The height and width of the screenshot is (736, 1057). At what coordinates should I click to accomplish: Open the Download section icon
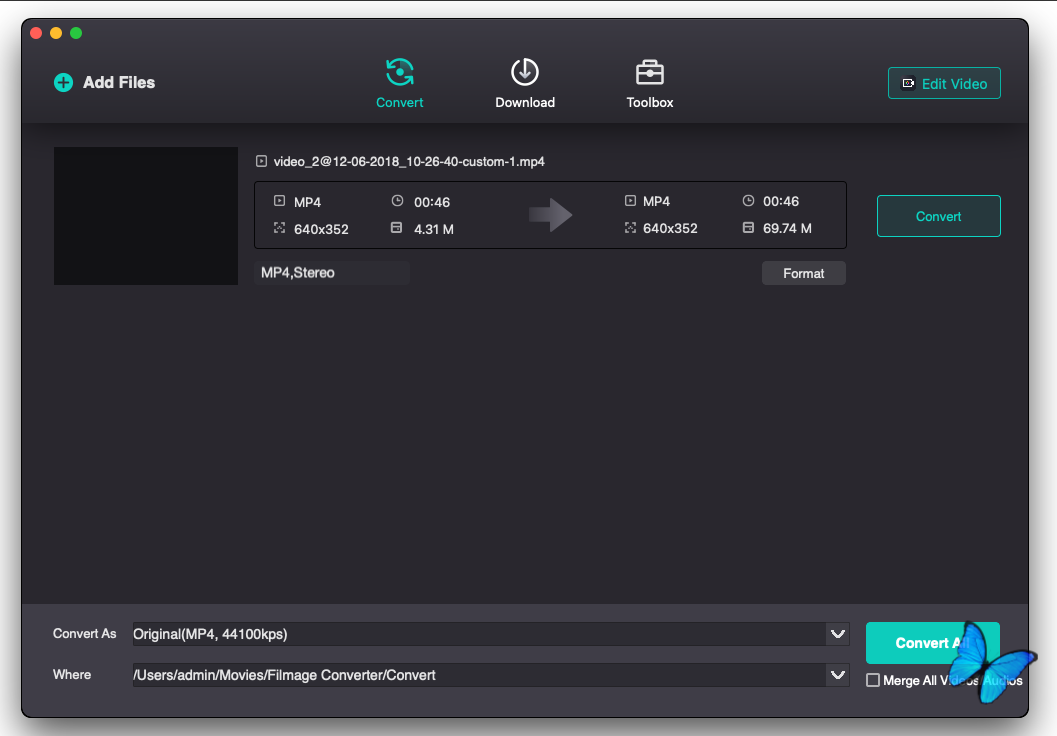point(525,73)
